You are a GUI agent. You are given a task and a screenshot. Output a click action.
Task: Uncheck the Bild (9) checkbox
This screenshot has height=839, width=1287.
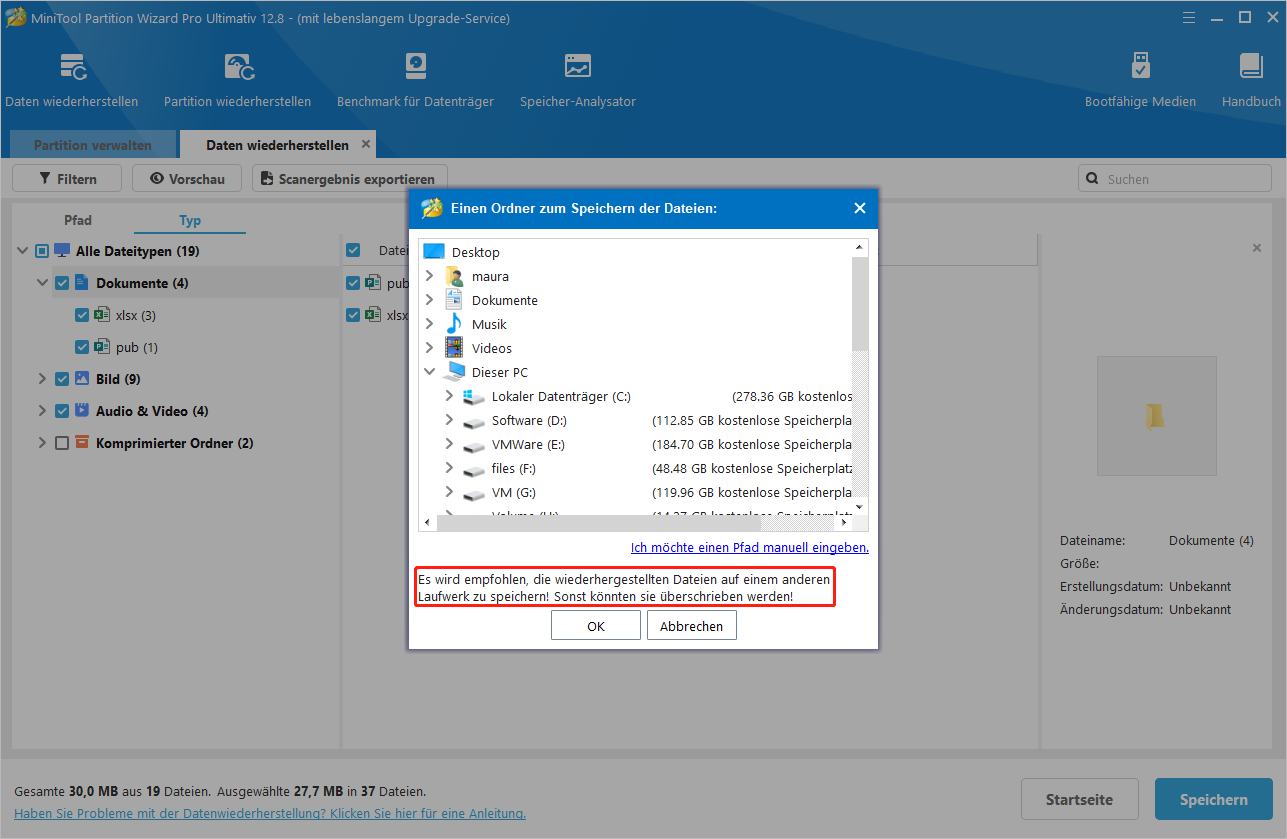62,379
